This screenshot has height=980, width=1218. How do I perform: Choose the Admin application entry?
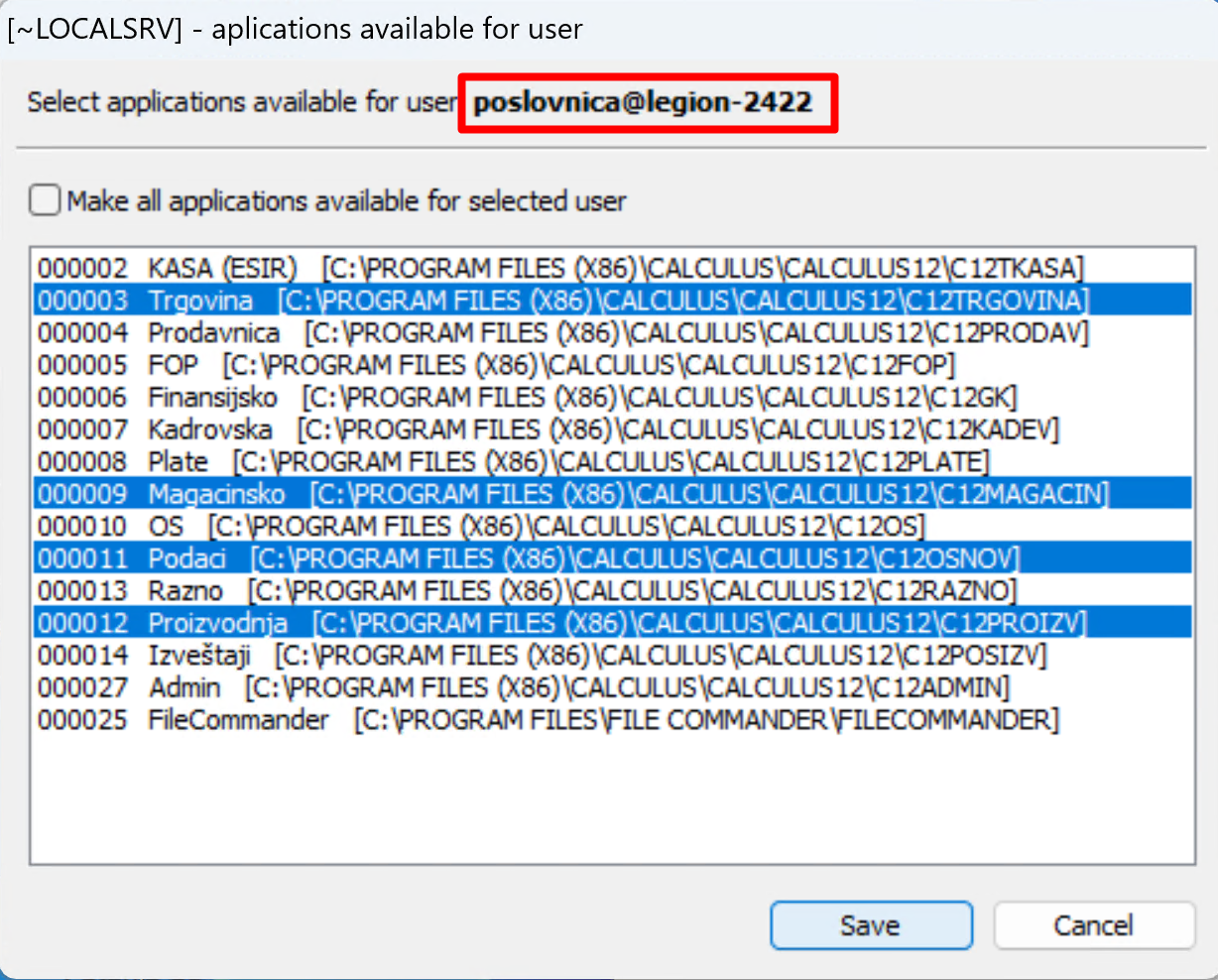pos(184,687)
